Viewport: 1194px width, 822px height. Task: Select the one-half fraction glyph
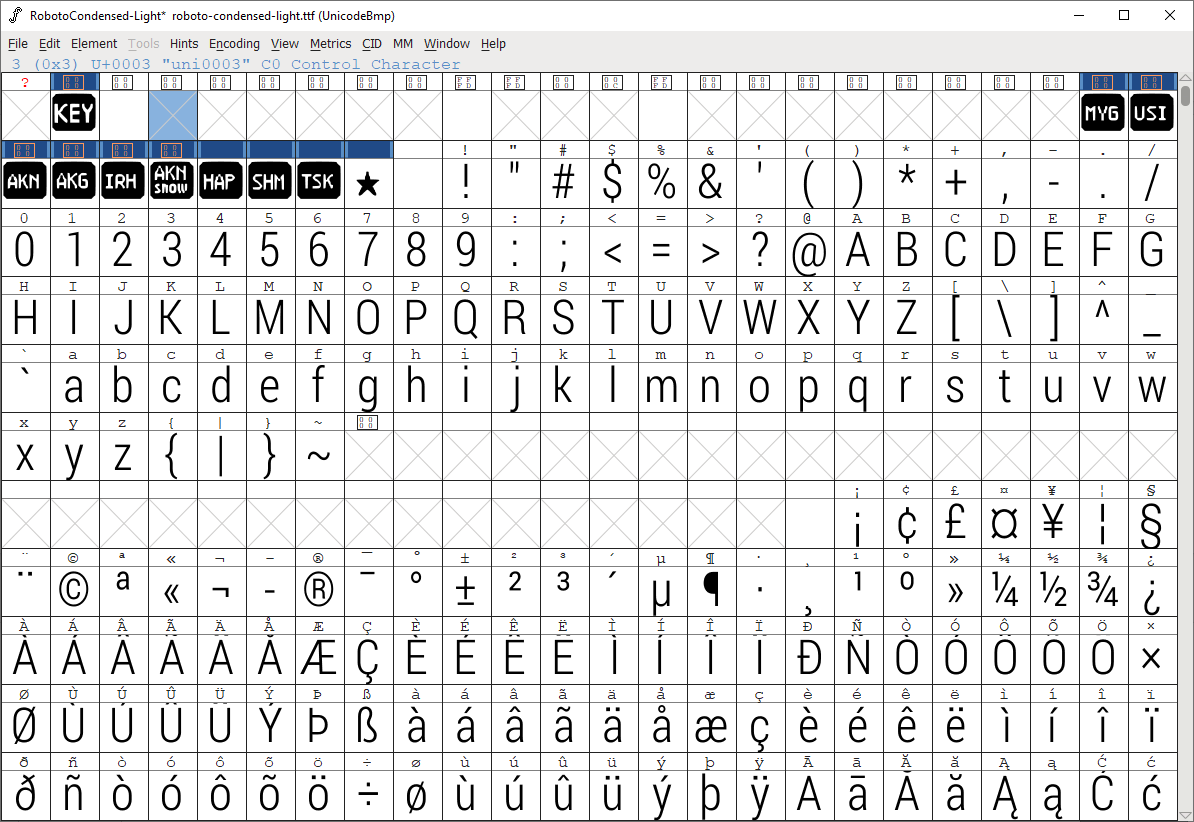click(1054, 590)
